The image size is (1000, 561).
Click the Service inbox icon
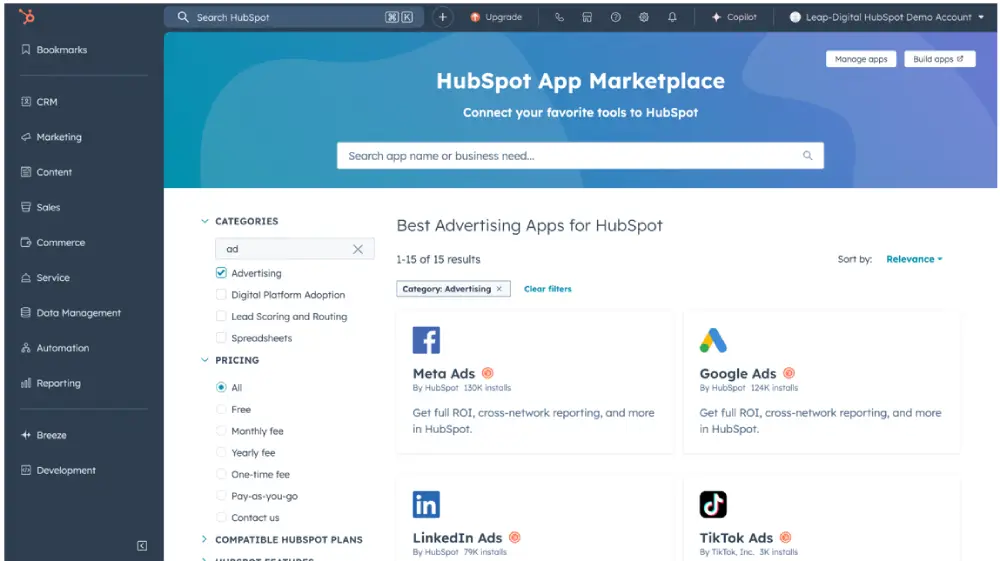pyautogui.click(x=26, y=277)
